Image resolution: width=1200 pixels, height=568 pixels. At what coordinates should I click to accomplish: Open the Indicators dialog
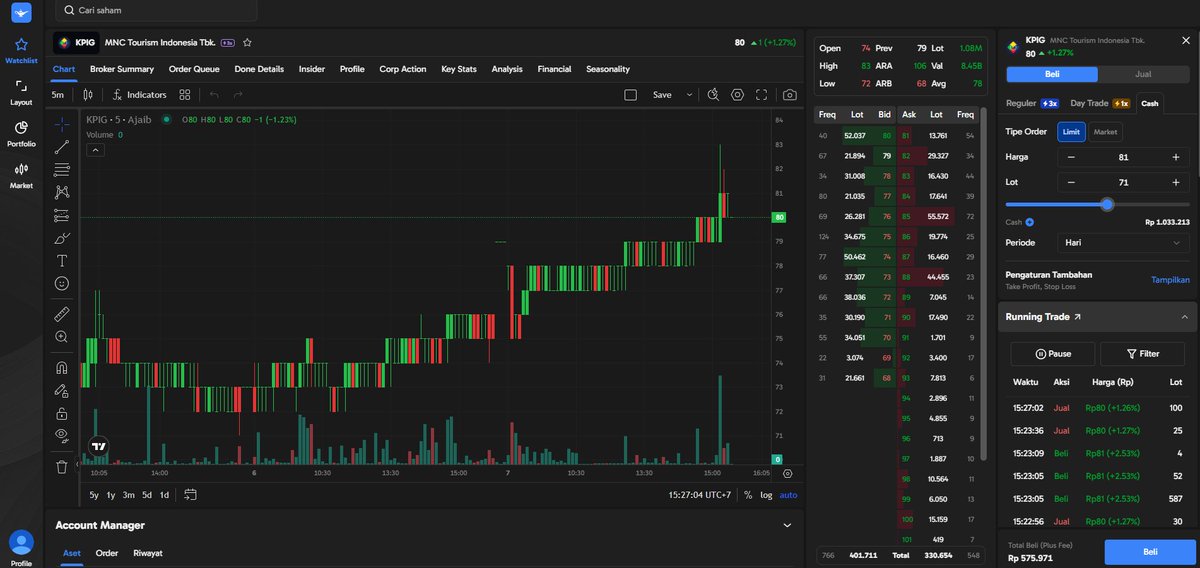tap(140, 94)
